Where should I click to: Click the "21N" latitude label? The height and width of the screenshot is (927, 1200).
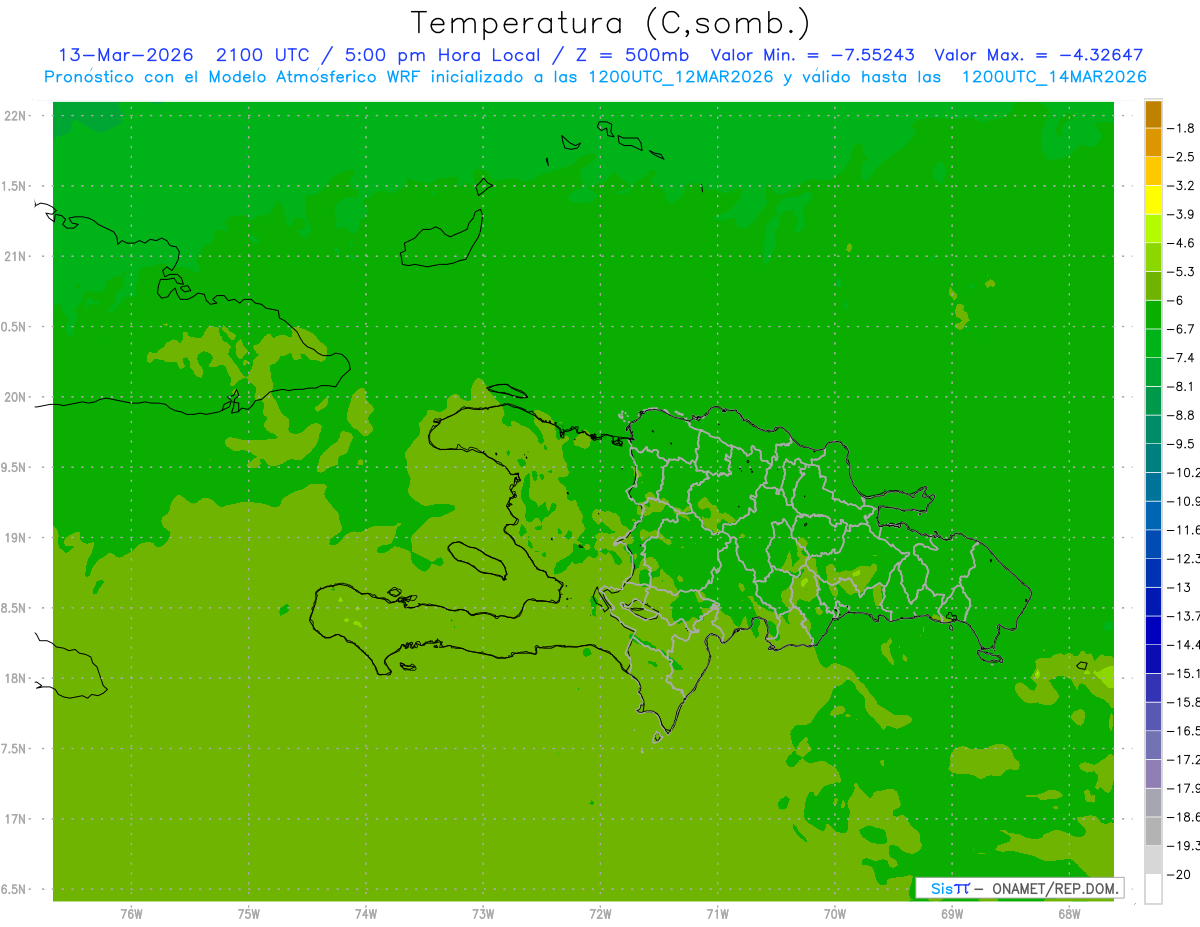15,256
